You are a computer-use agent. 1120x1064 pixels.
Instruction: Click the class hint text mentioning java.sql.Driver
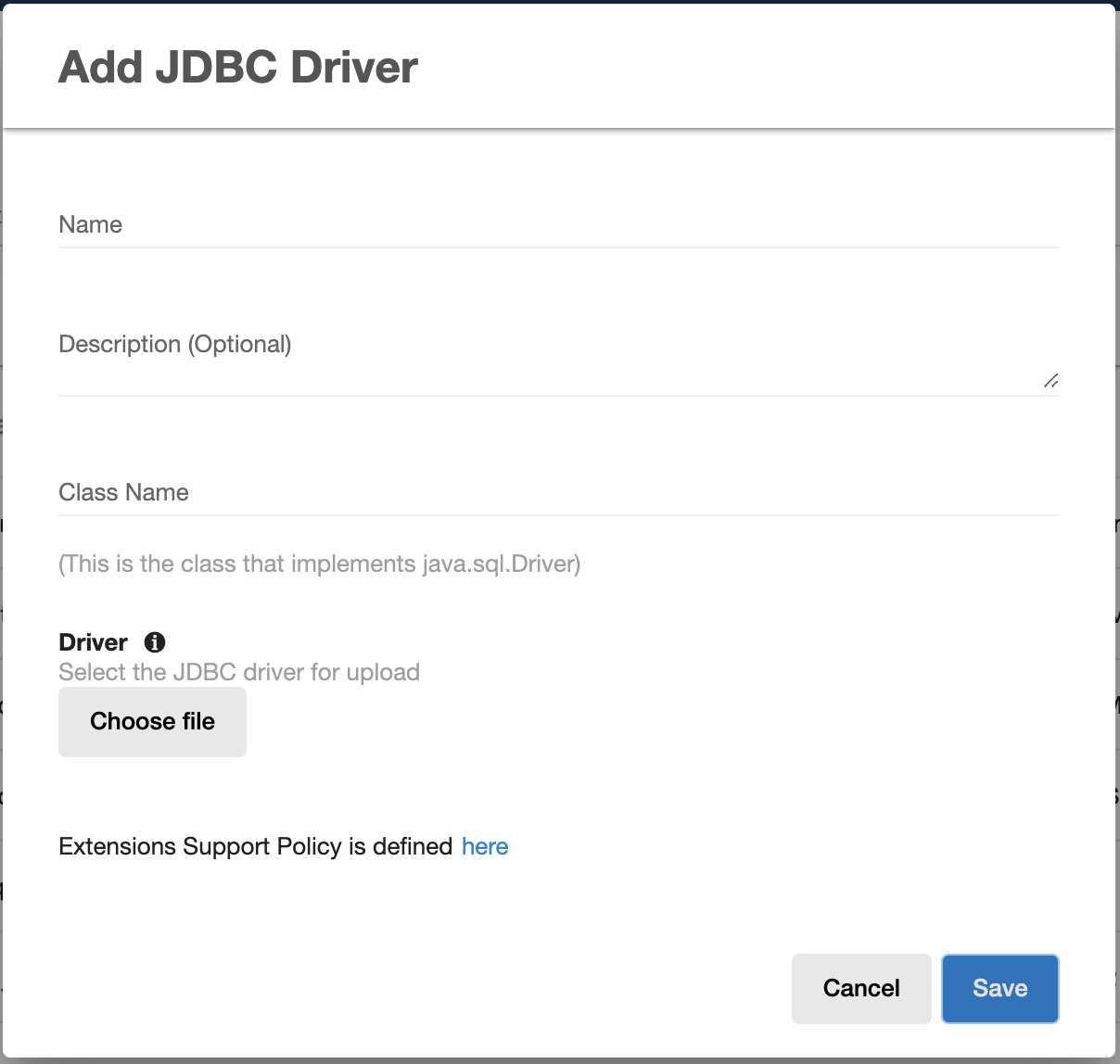(319, 564)
